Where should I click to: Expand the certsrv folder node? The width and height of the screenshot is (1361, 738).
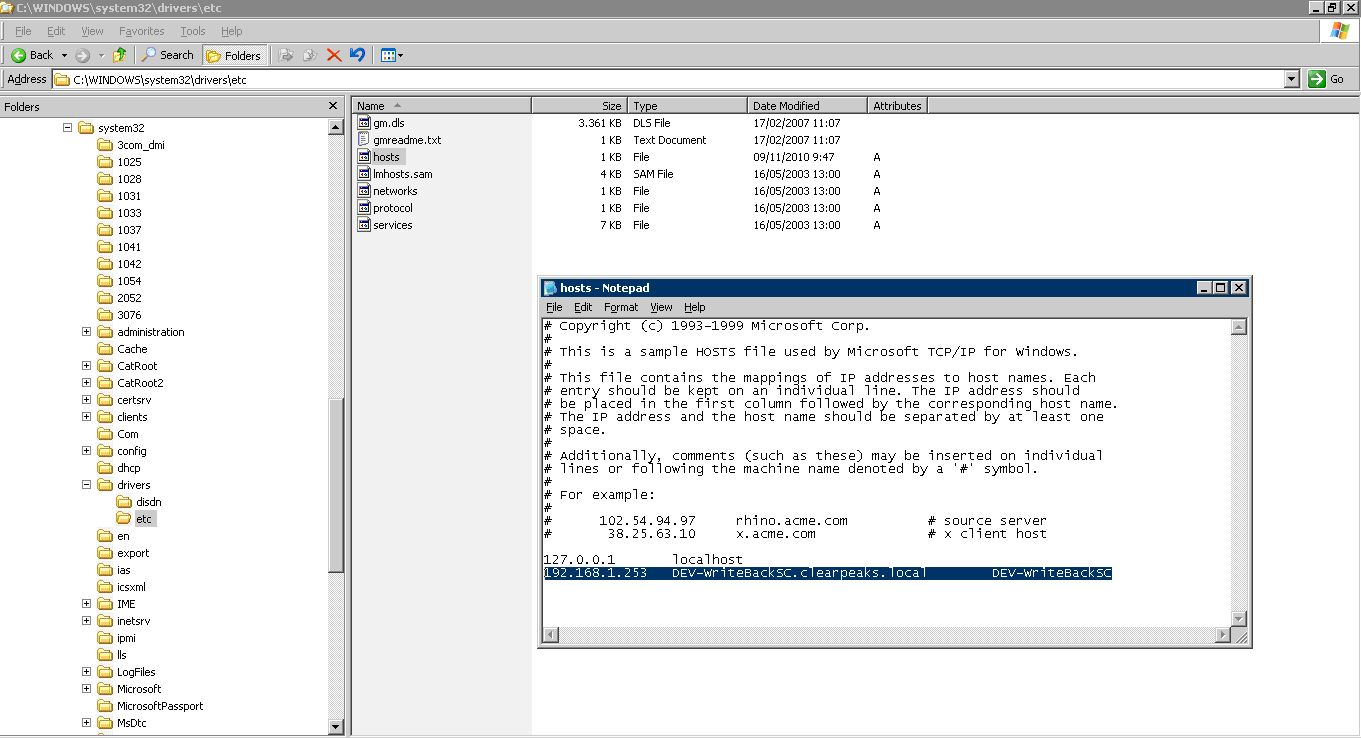click(x=87, y=400)
